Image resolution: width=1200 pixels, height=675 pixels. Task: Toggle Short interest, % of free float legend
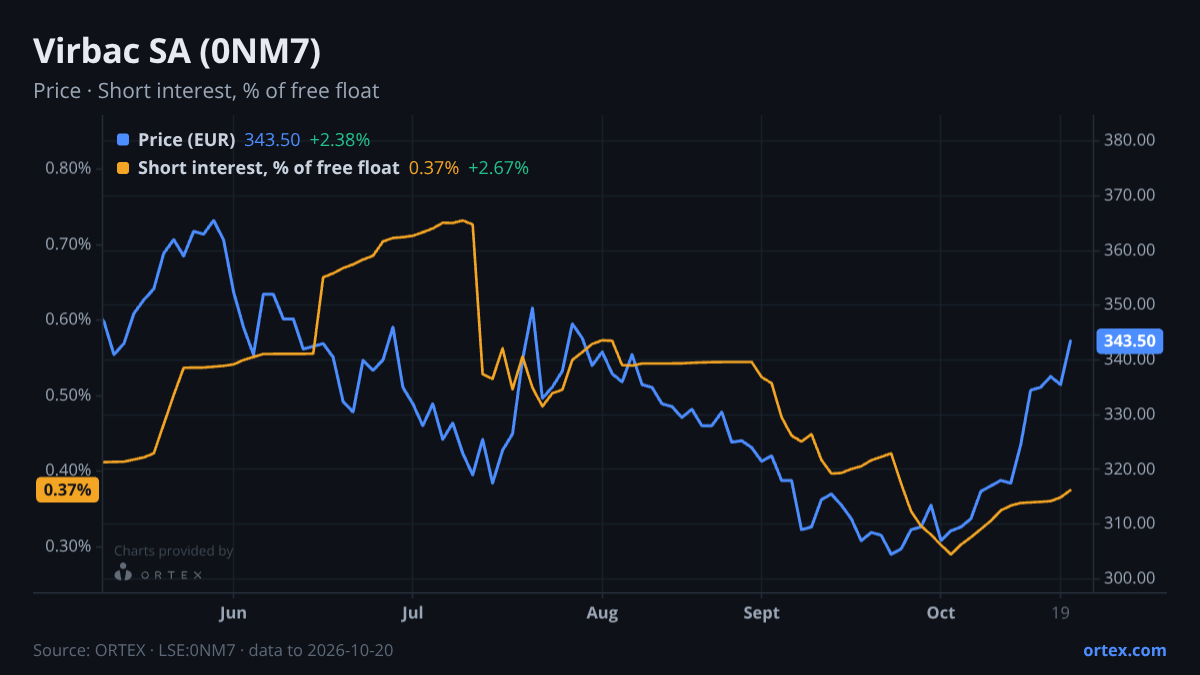pyautogui.click(x=268, y=168)
